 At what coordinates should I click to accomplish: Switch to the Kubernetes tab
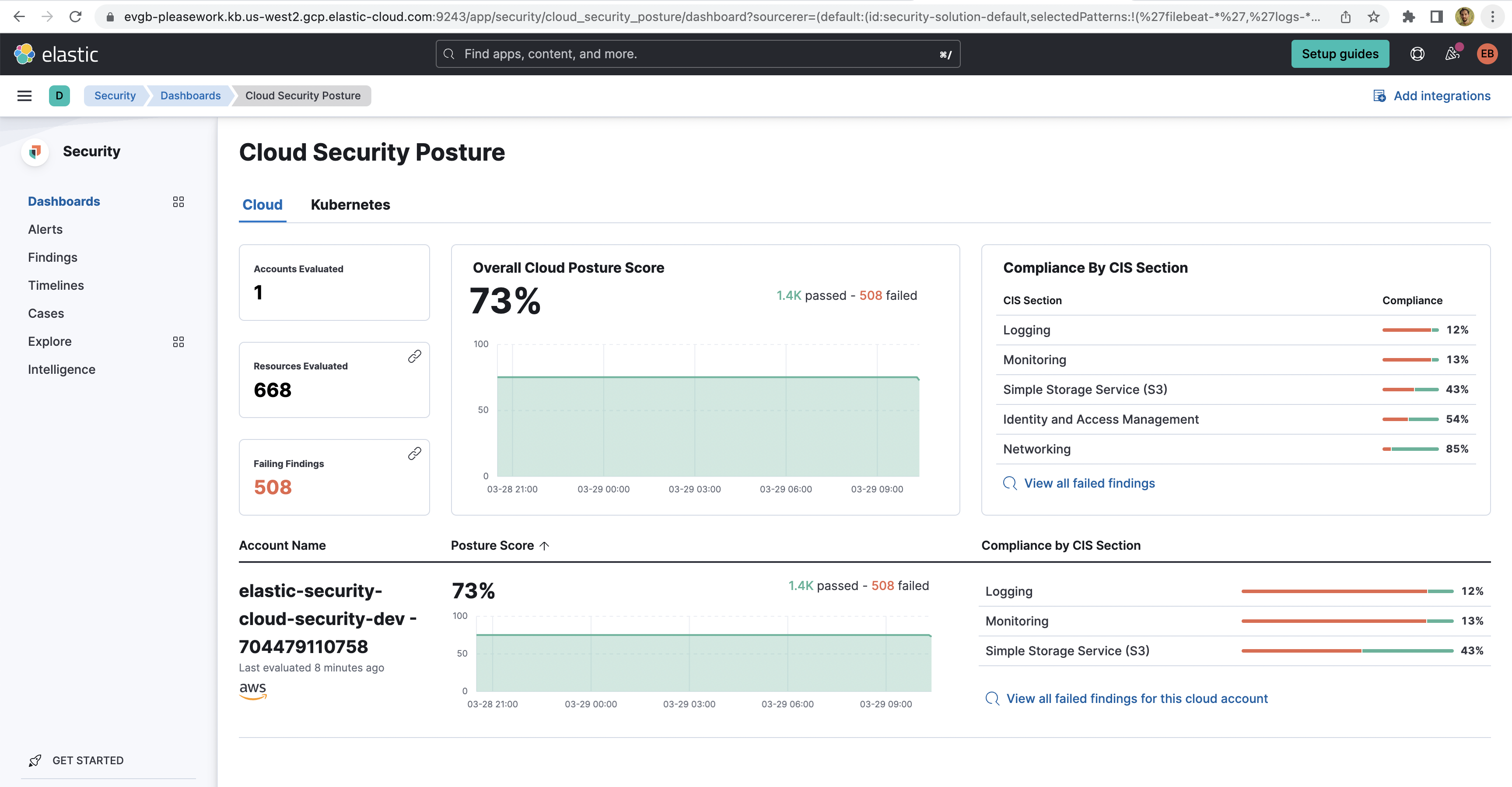350,204
